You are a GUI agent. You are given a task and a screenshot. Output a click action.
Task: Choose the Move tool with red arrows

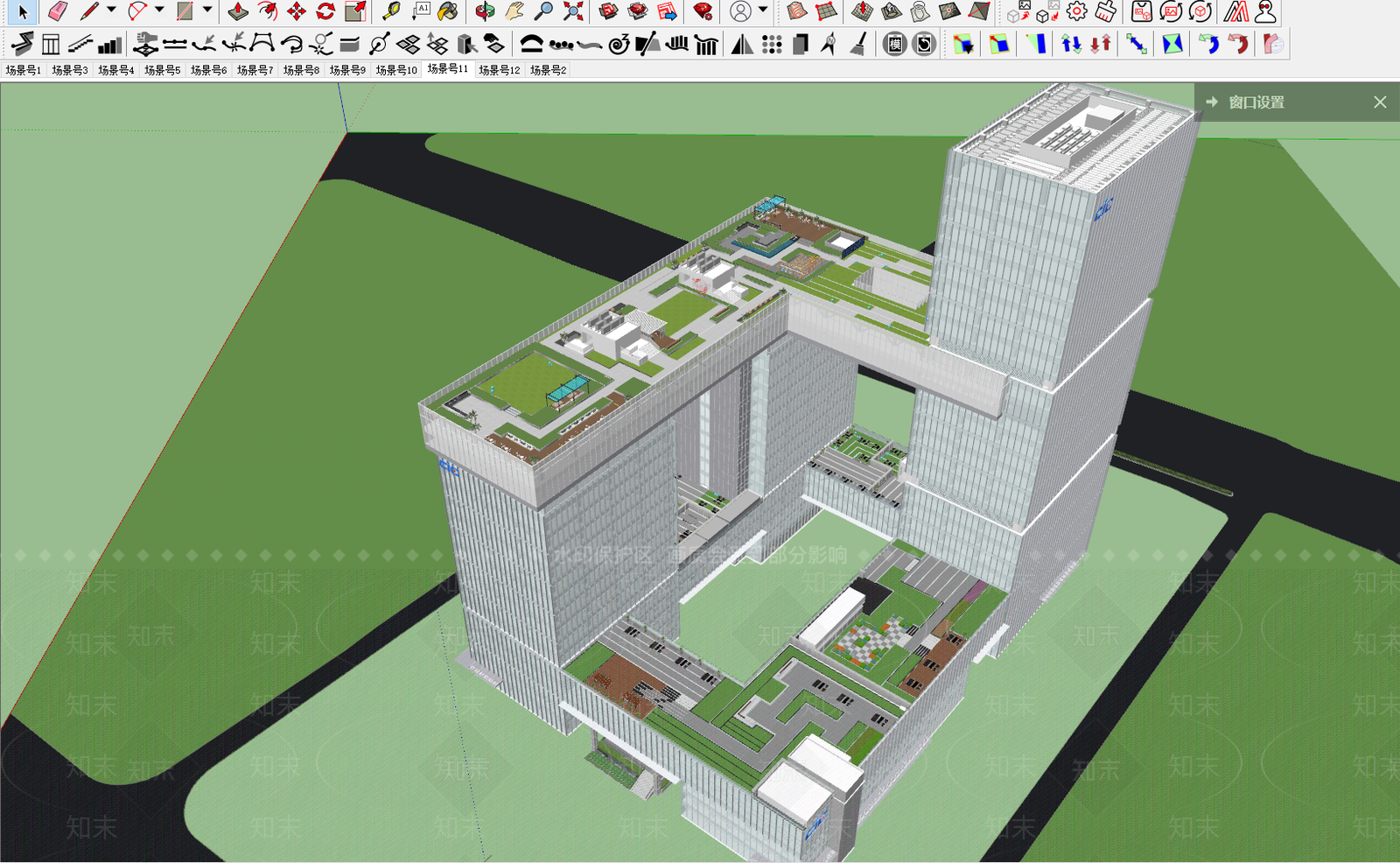coord(297,11)
